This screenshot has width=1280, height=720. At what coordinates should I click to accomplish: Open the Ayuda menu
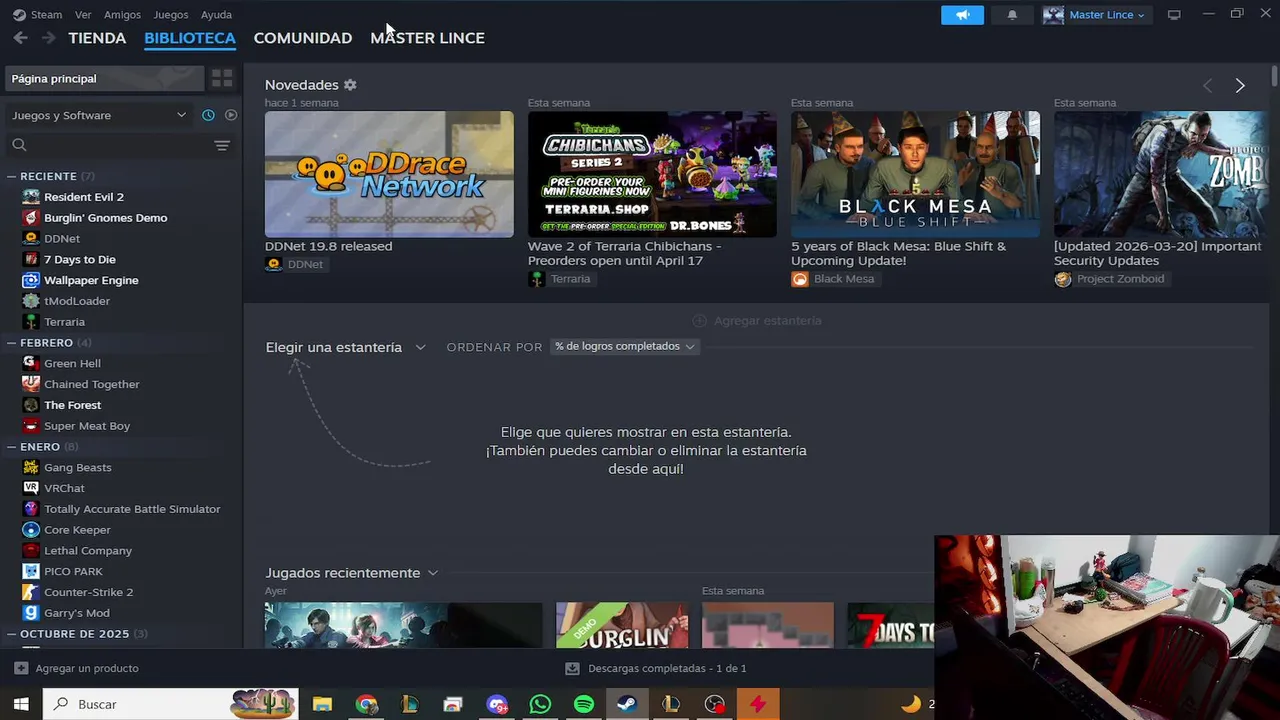pyautogui.click(x=216, y=15)
